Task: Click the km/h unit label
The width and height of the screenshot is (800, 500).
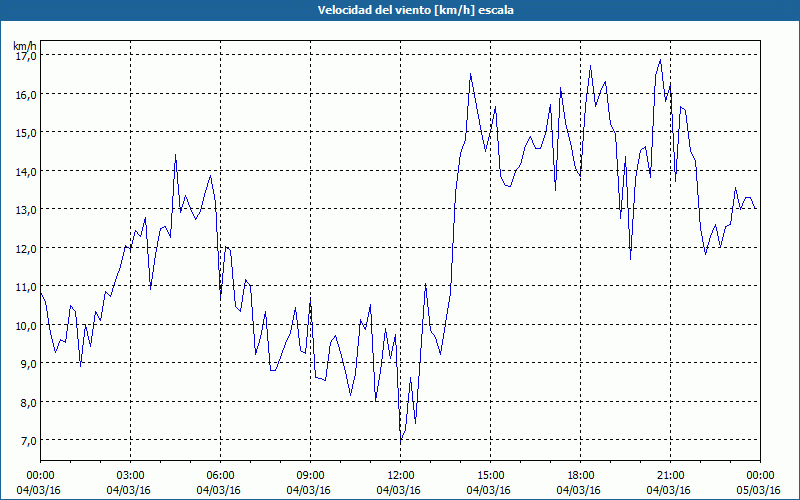Action: [x=25, y=45]
